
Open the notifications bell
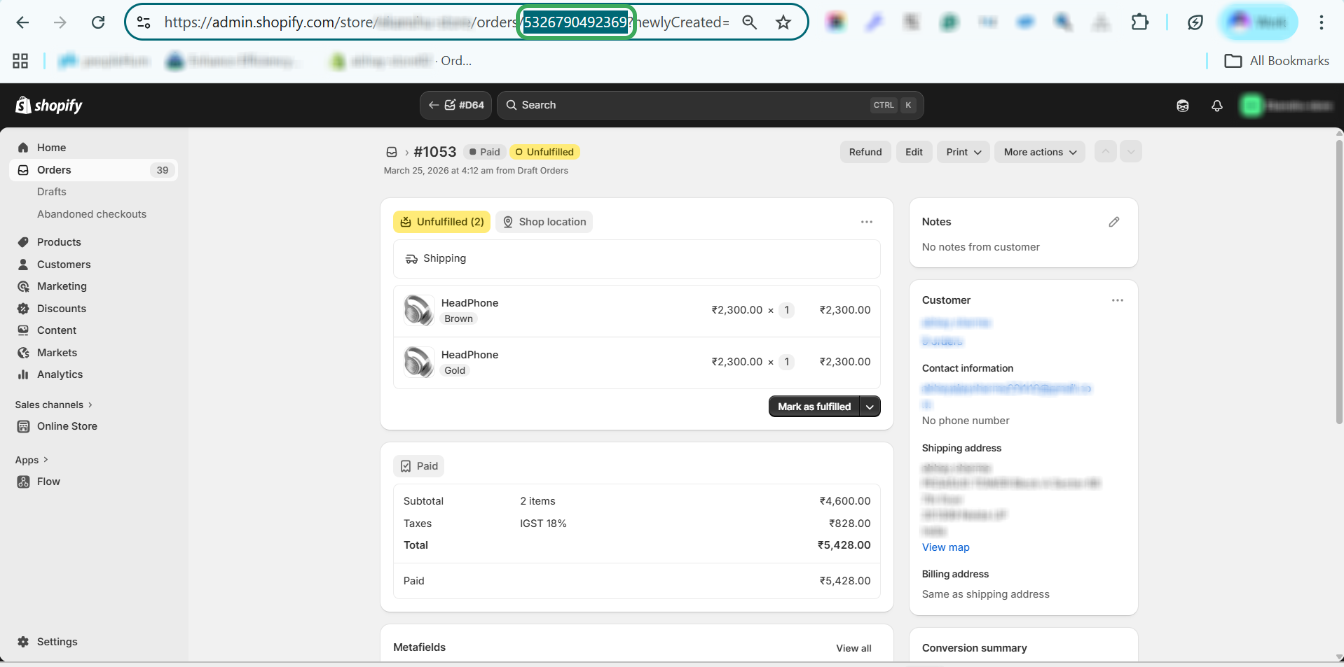(1217, 105)
